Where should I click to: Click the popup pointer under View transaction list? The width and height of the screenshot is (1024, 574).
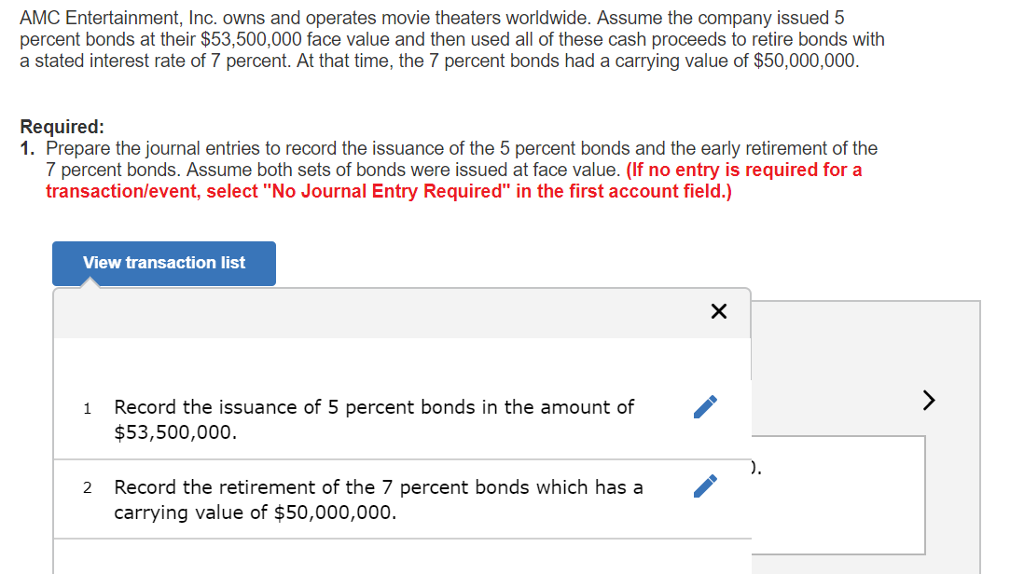click(89, 282)
